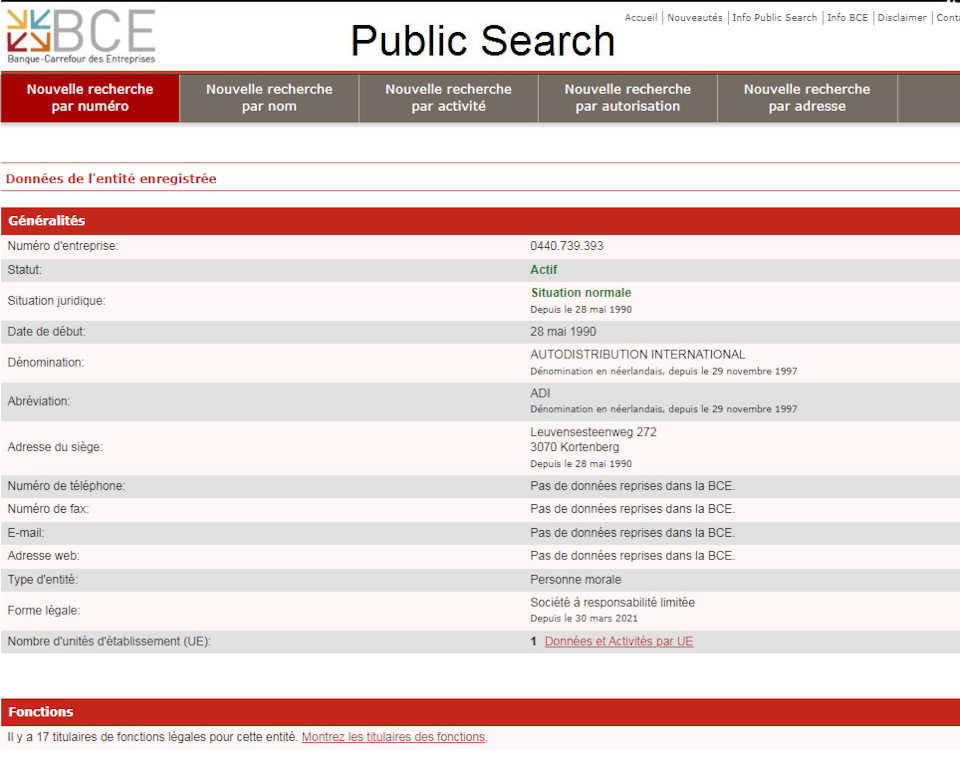Viewport: 960px width, 775px height.
Task: Click the Actif status value
Action: click(544, 270)
